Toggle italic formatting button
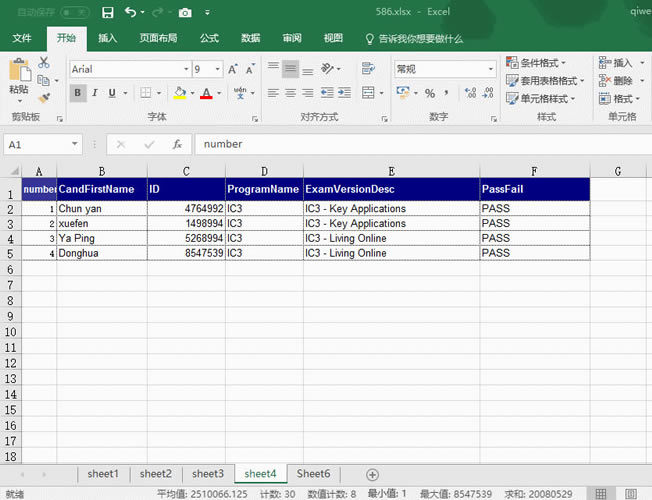Image resolution: width=652 pixels, height=500 pixels. tap(95, 93)
